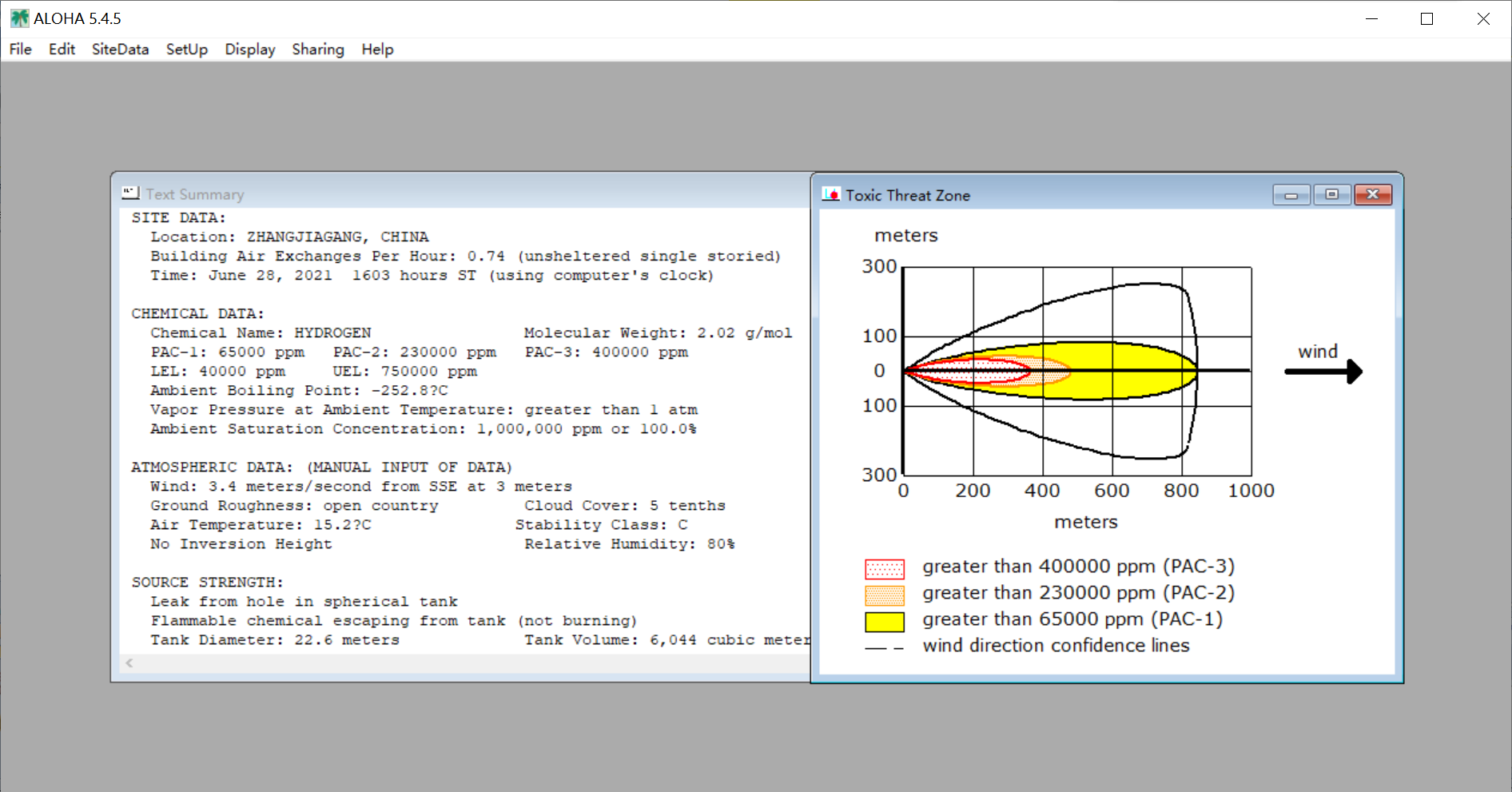Click the 'Wind: 3.4 meters/second' line

click(361, 487)
